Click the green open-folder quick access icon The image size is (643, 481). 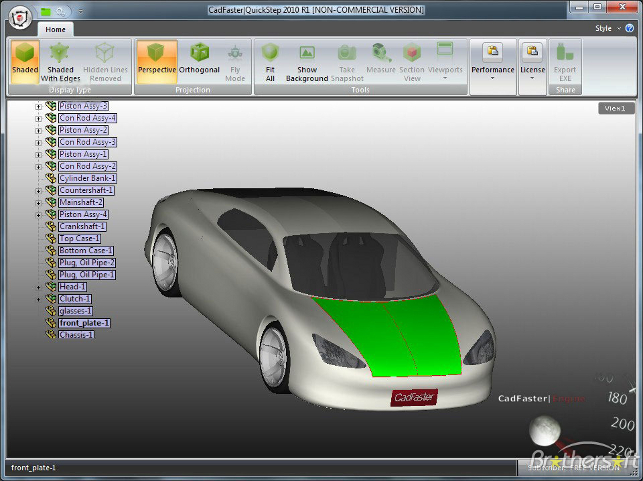(45, 11)
